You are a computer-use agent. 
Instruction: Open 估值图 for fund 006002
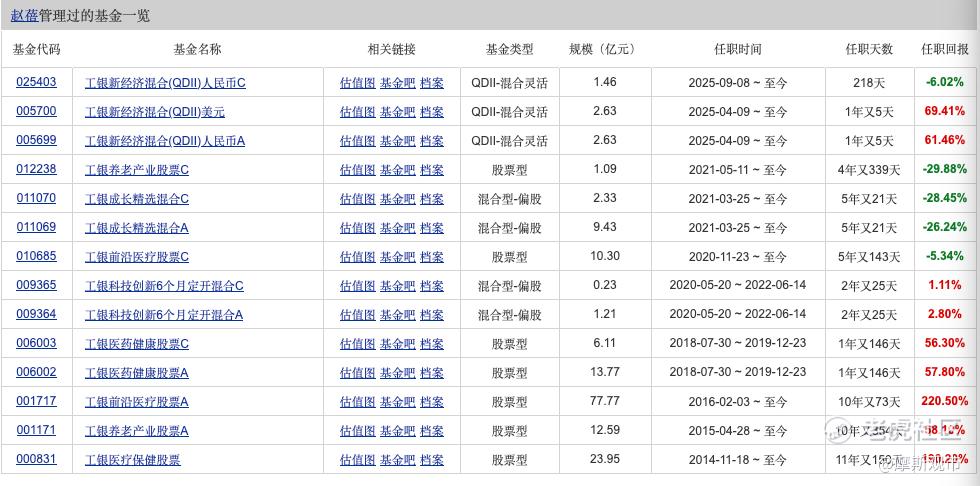tap(358, 373)
